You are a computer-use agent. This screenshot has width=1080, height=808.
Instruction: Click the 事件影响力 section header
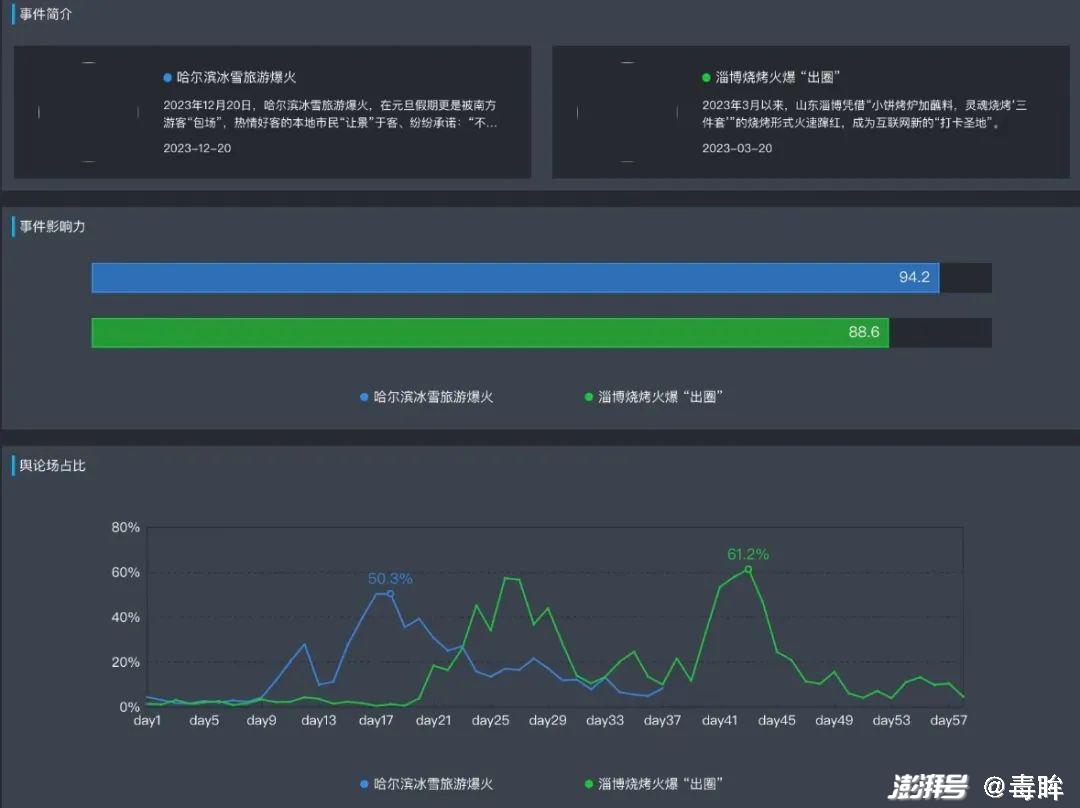click(52, 227)
